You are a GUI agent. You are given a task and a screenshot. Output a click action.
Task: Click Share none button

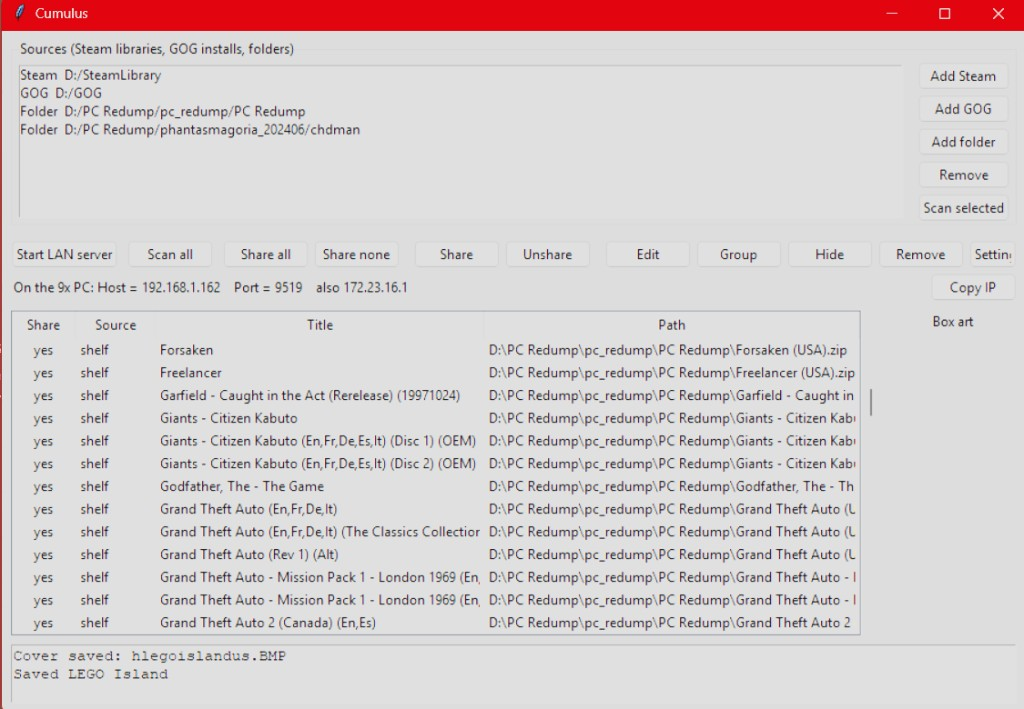pos(356,255)
